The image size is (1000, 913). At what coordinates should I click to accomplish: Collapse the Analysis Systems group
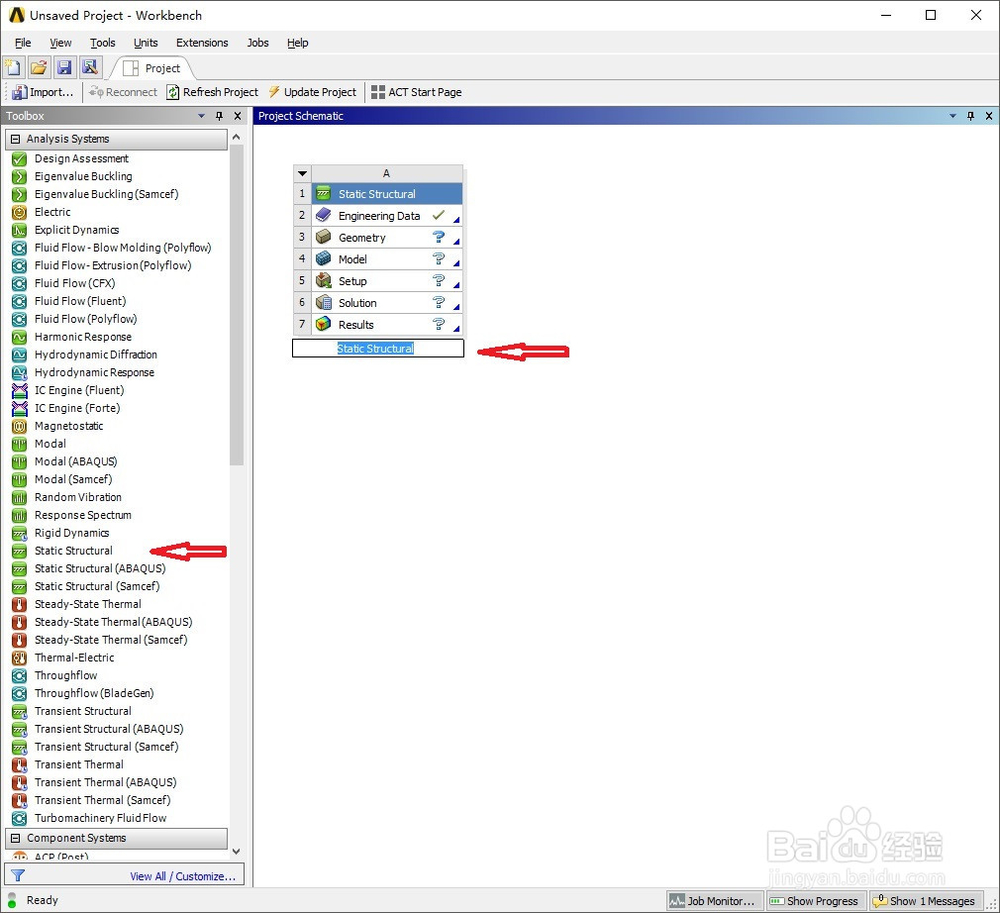[15, 139]
